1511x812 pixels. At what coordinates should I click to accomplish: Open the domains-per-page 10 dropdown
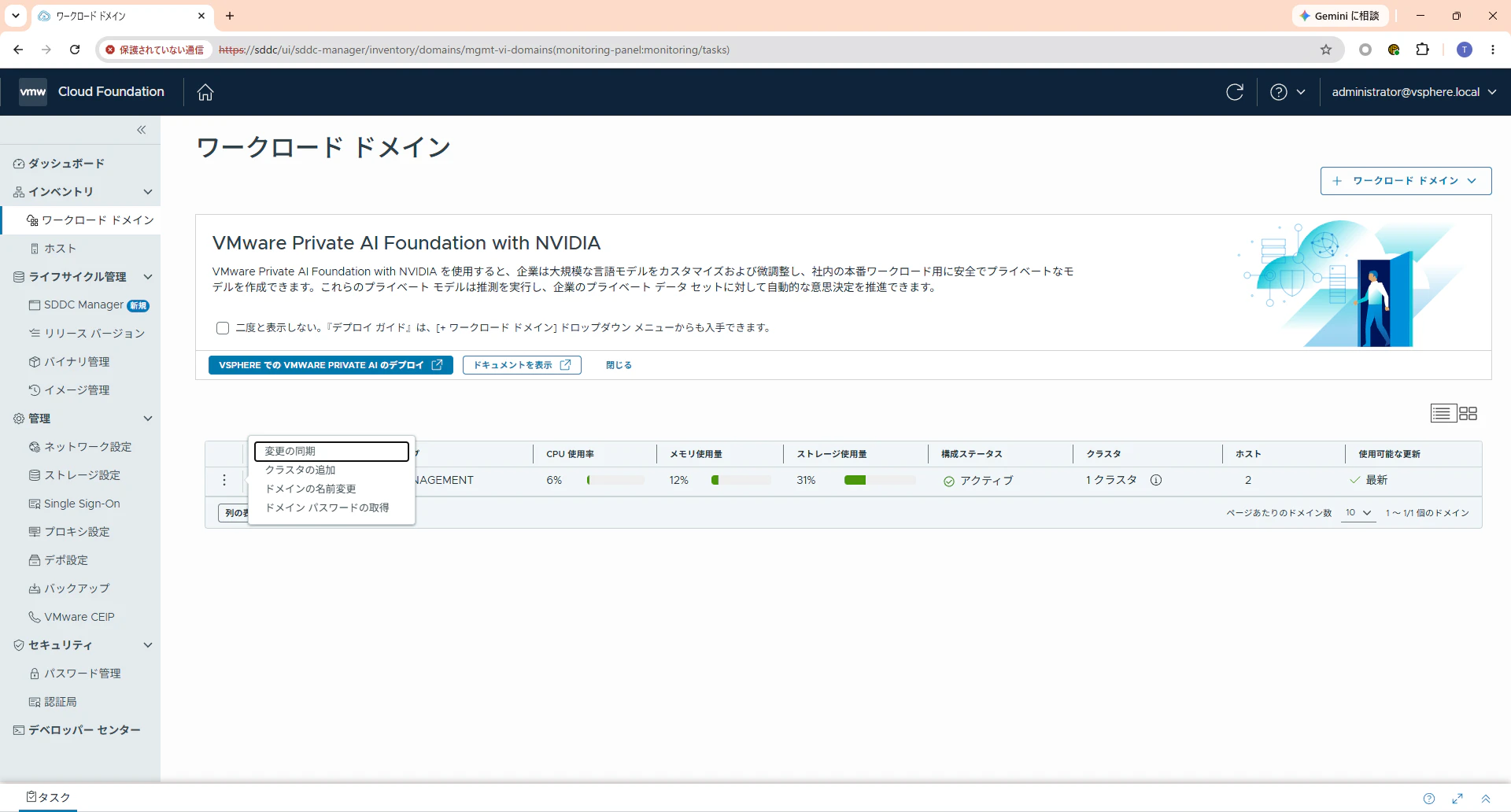(1358, 513)
